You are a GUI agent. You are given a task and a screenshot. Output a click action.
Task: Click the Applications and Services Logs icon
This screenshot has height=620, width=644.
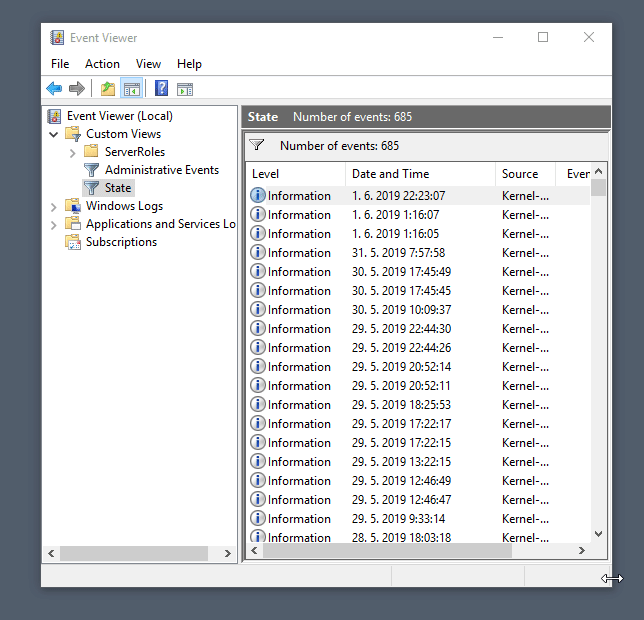[73, 223]
